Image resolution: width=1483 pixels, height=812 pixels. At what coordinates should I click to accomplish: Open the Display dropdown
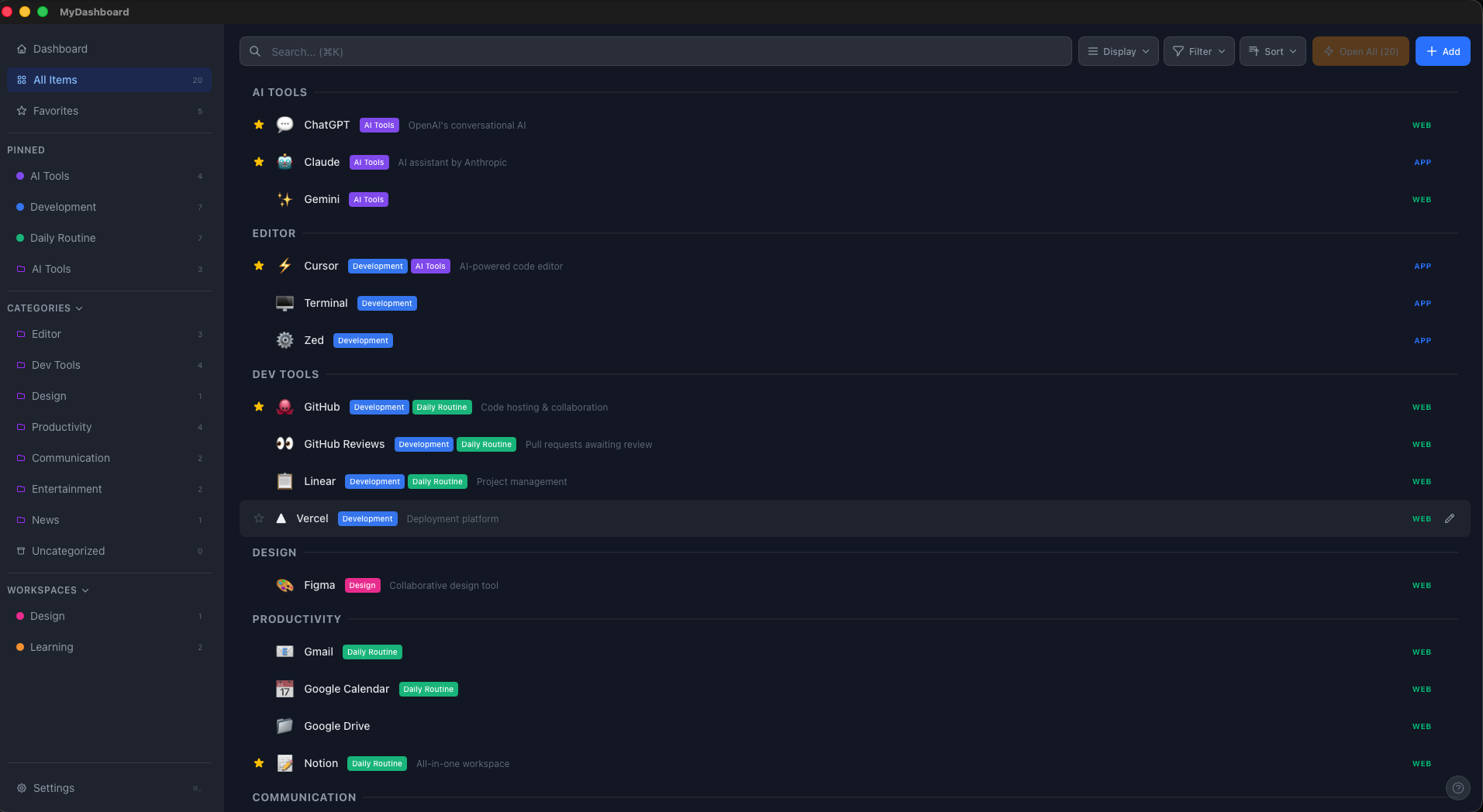[x=1117, y=51]
